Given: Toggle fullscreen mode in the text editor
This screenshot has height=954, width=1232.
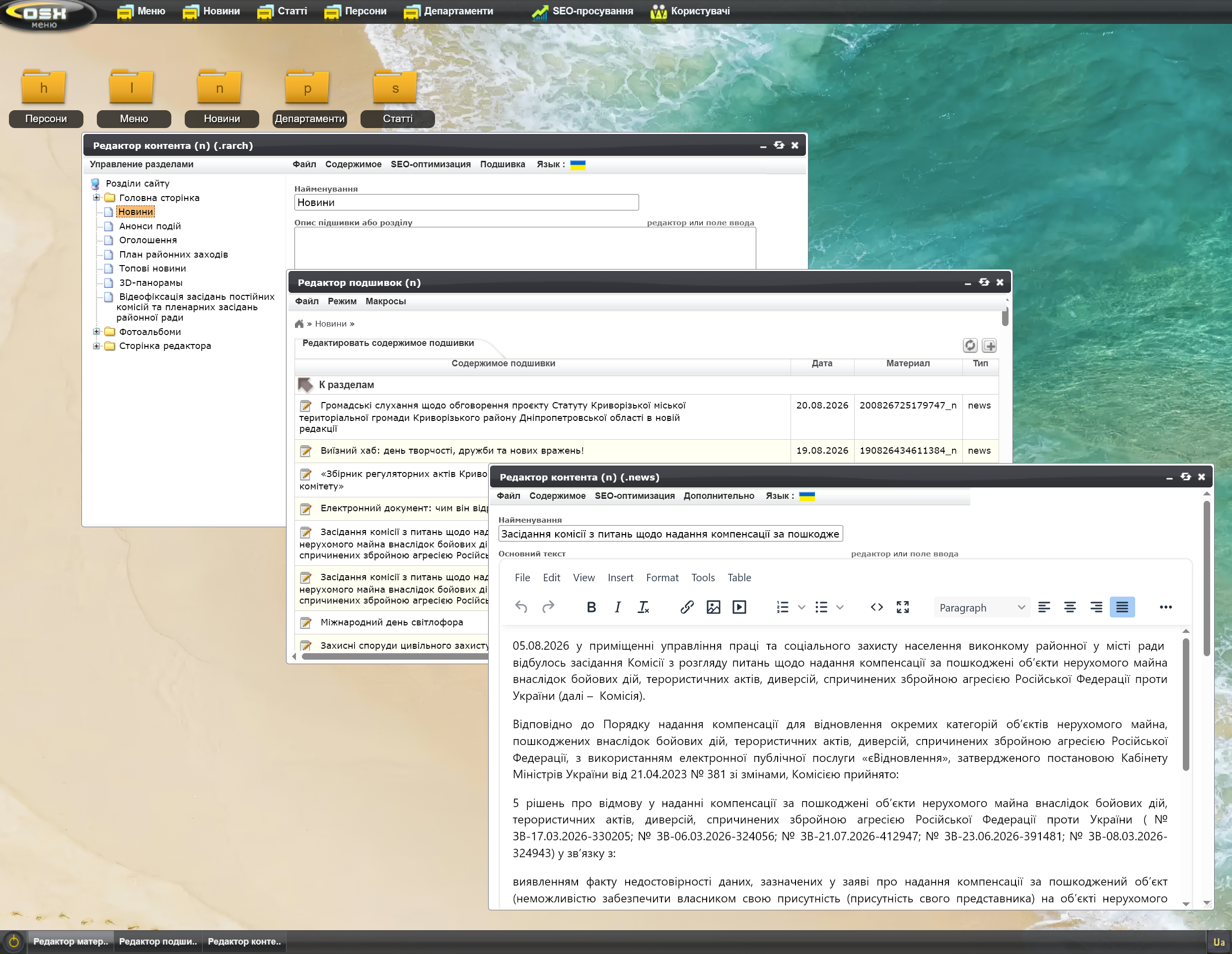Looking at the screenshot, I should click(x=903, y=607).
